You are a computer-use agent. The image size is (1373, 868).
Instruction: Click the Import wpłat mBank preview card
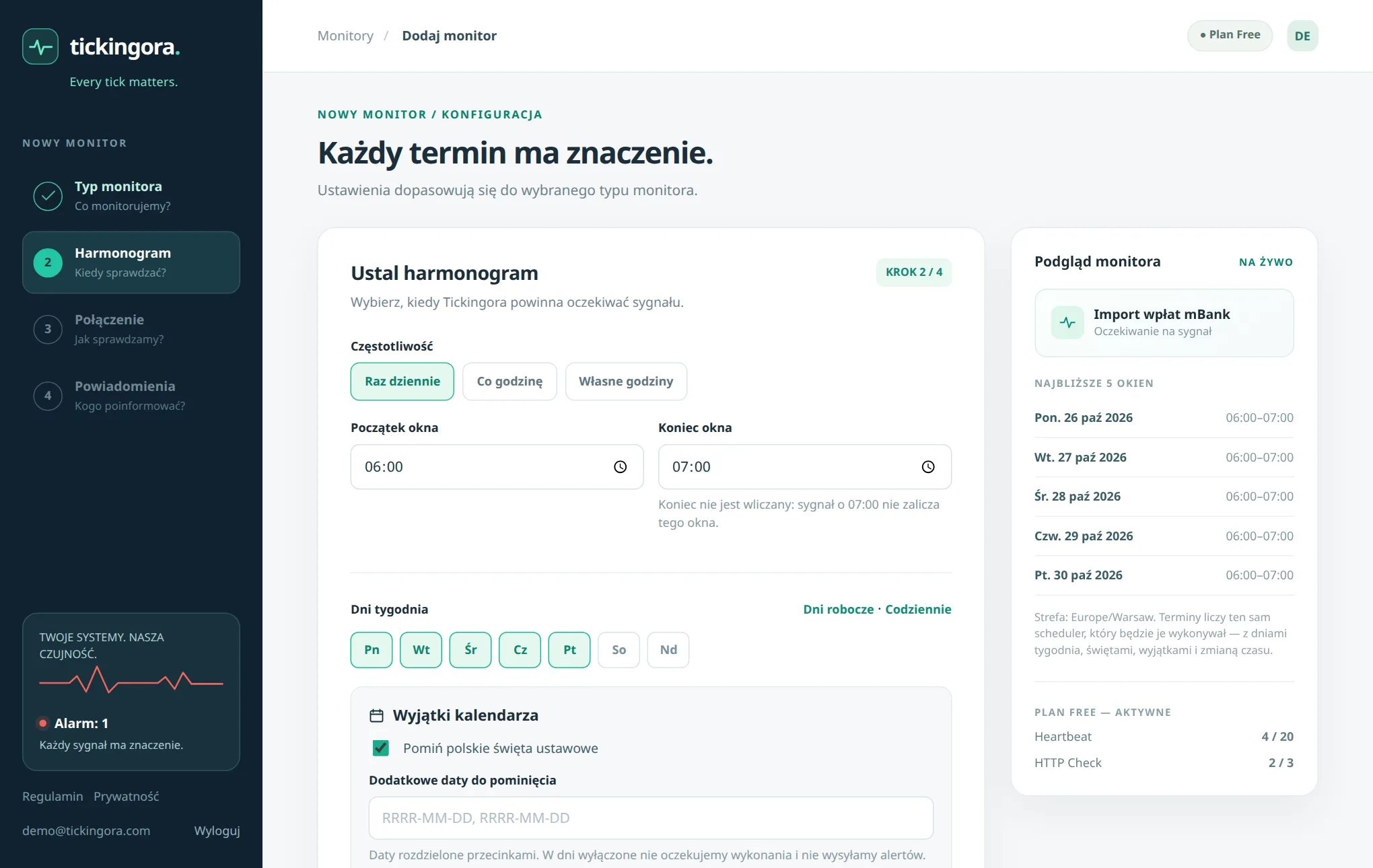(1164, 323)
